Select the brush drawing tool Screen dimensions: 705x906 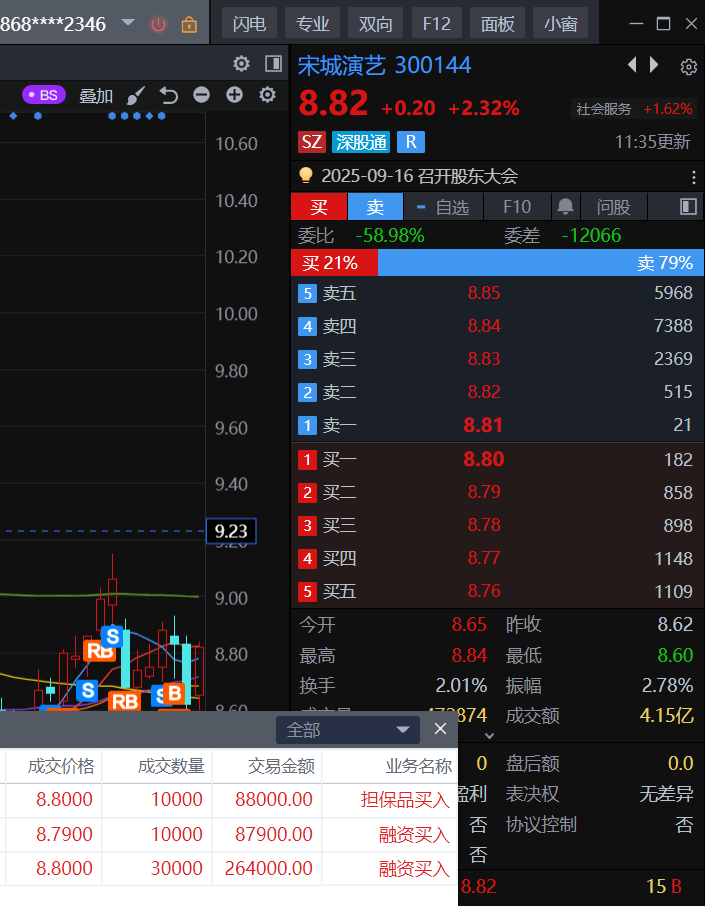click(135, 95)
